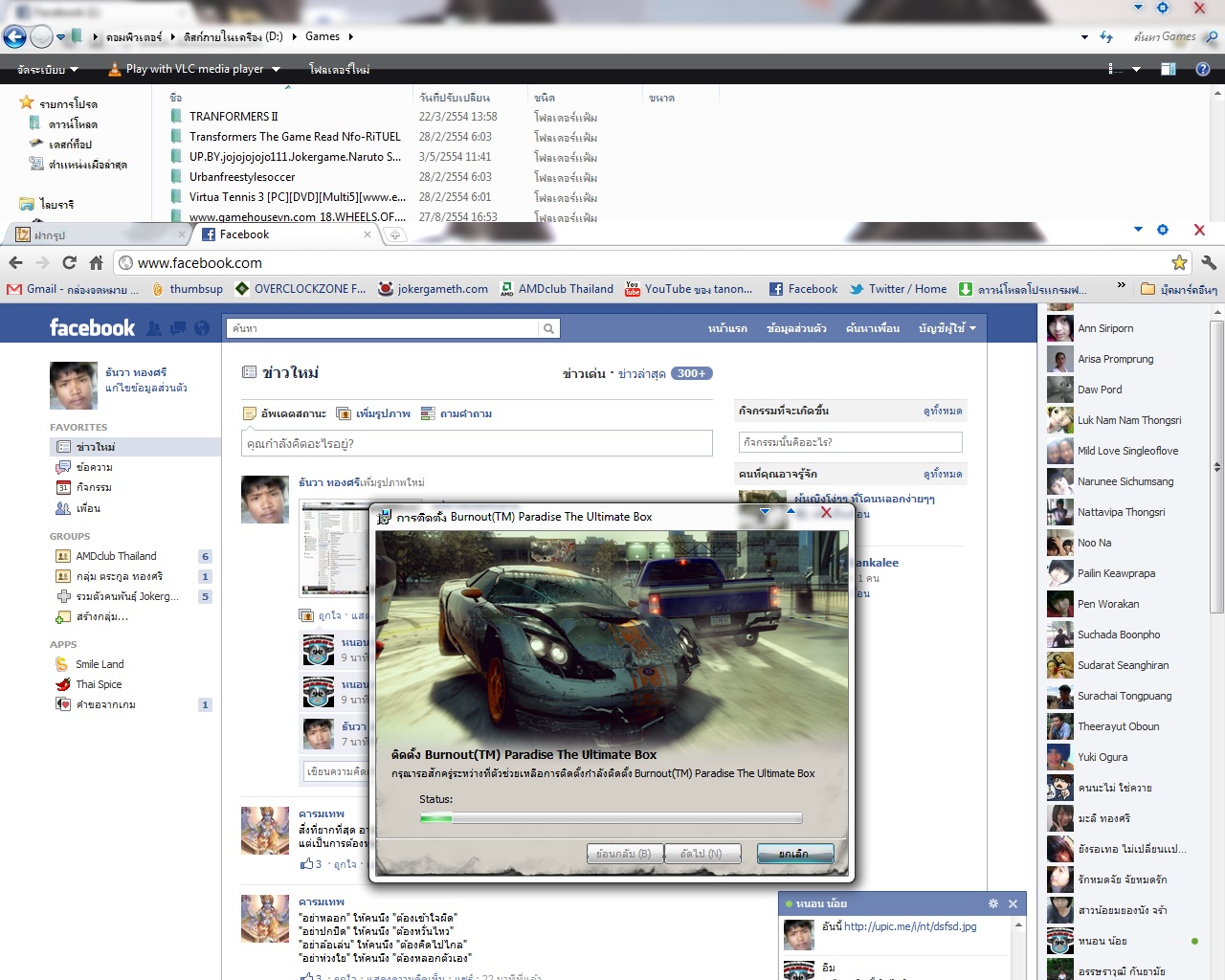Open the OVERCLOCKZONE bookmark
The height and width of the screenshot is (980, 1225).
(x=301, y=289)
